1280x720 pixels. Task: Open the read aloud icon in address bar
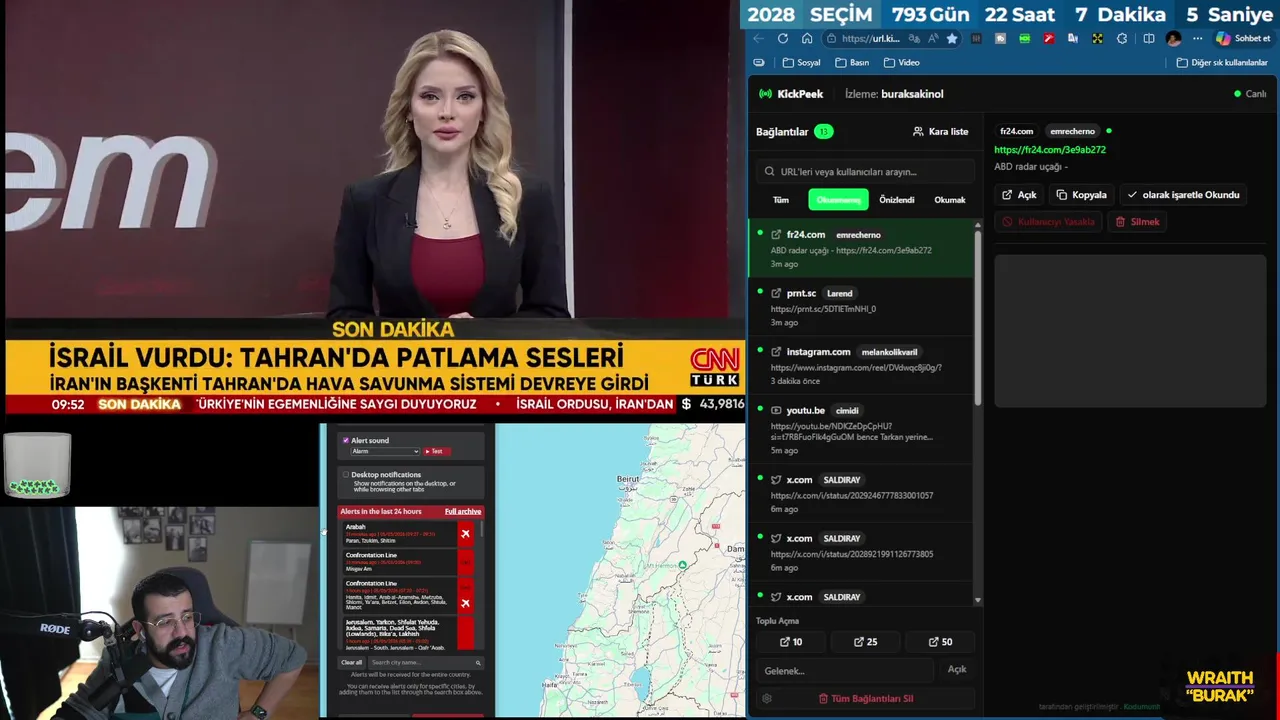click(932, 39)
